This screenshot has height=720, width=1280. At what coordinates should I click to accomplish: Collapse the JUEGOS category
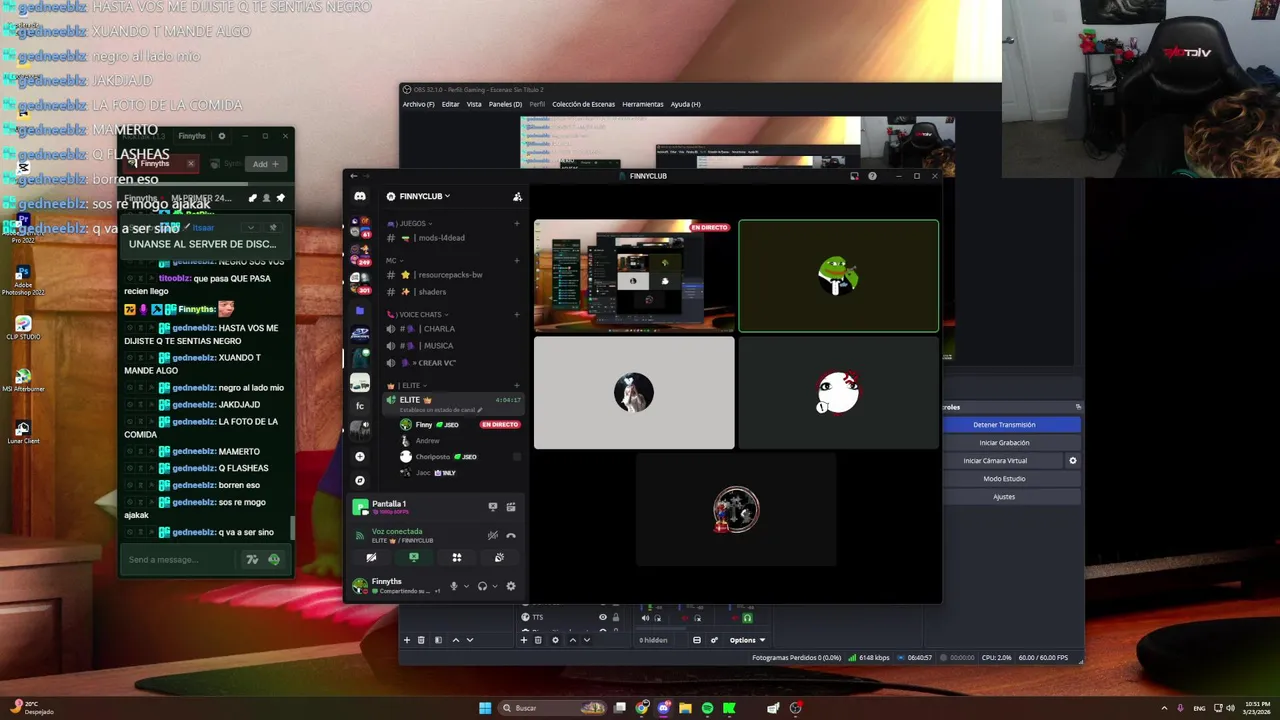tap(412, 224)
